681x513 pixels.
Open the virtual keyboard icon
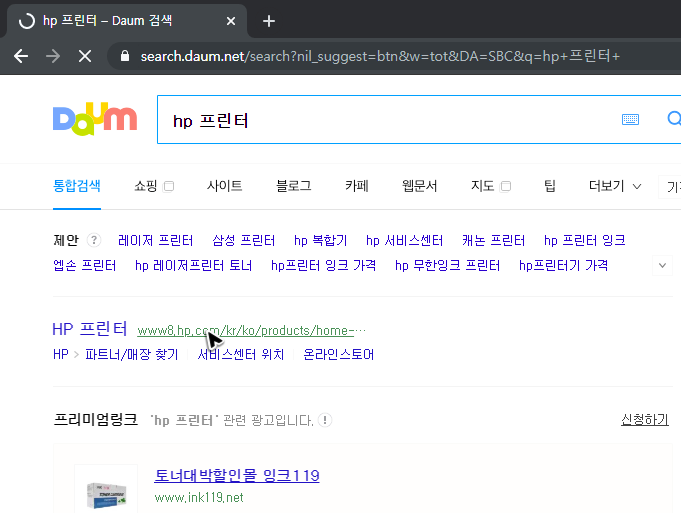pos(630,119)
